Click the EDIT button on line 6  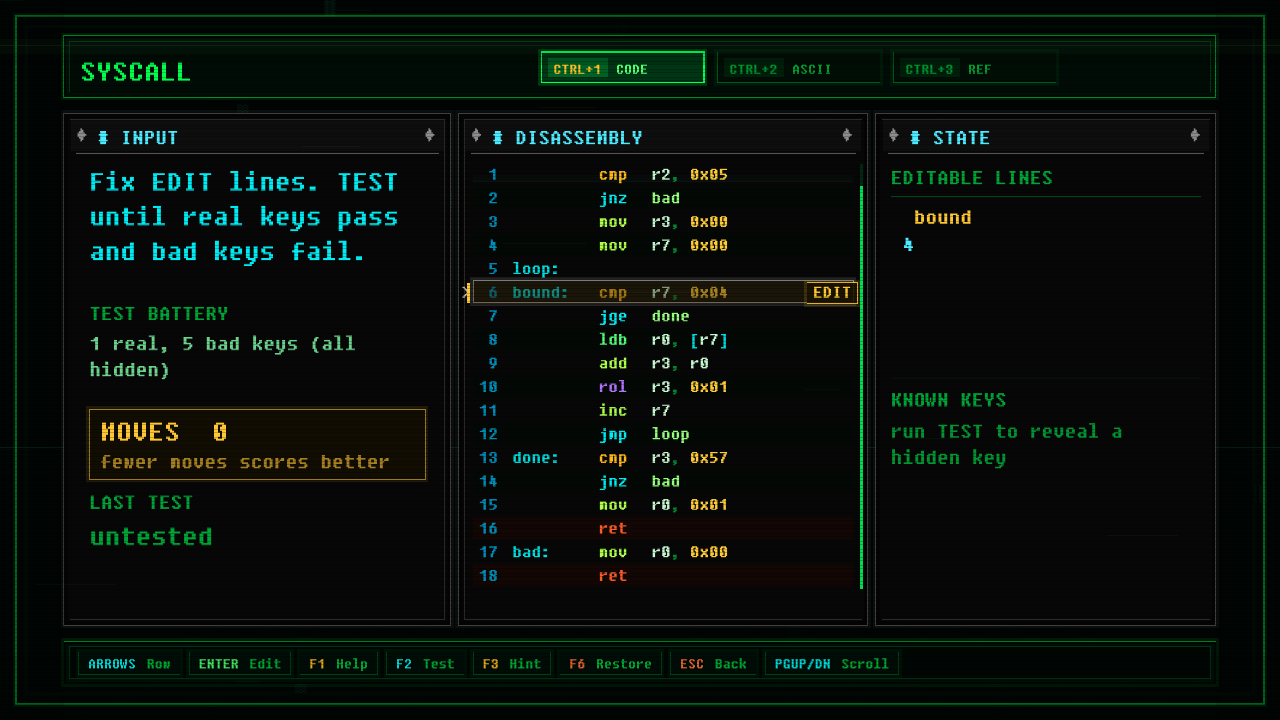point(832,293)
